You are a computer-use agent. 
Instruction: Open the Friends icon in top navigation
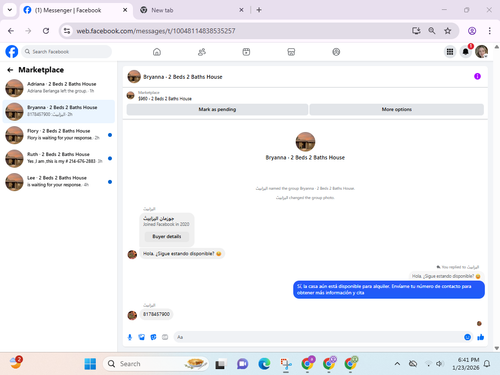202,52
